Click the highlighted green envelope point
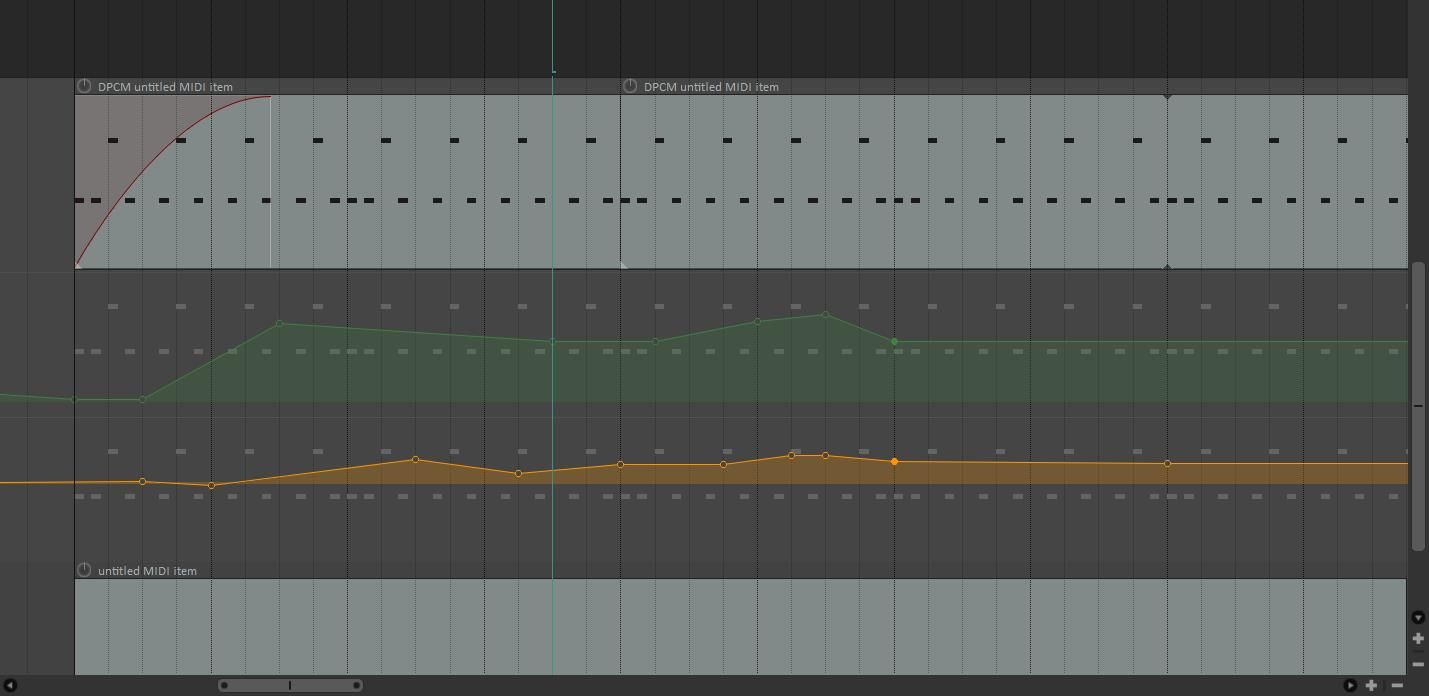 coord(894,341)
